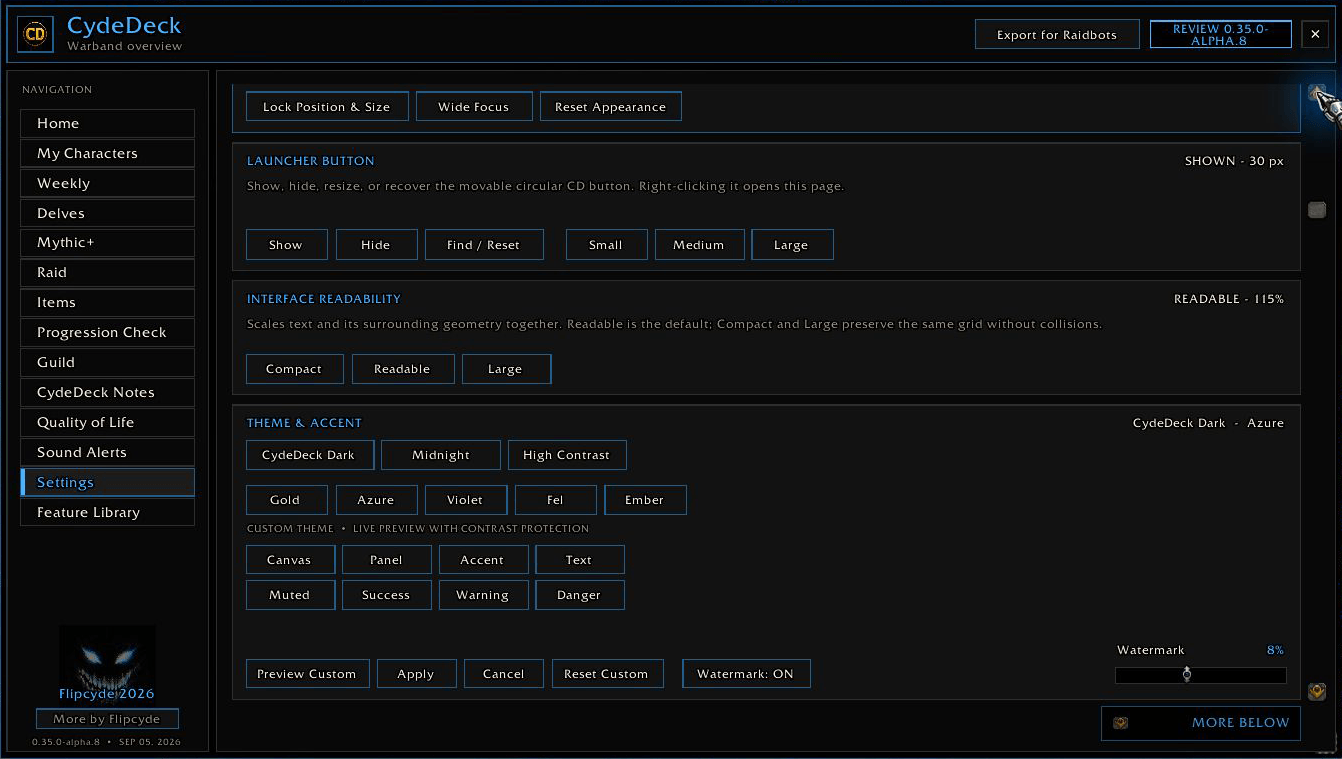Viewport: 1342px width, 759px height.
Task: Click MORE BELOW button
Action: [x=1201, y=723]
